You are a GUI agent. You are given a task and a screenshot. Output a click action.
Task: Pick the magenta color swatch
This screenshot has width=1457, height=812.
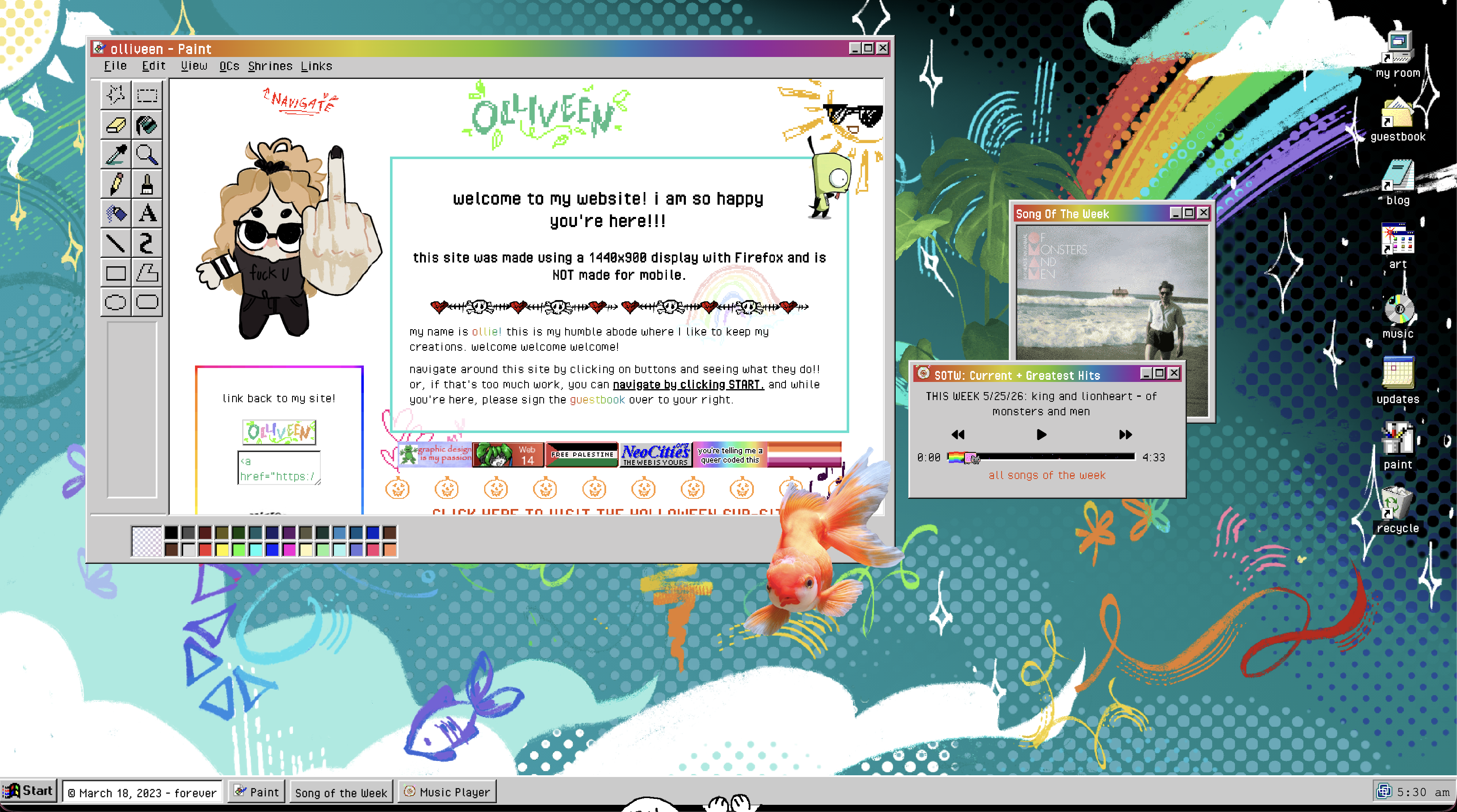point(289,549)
